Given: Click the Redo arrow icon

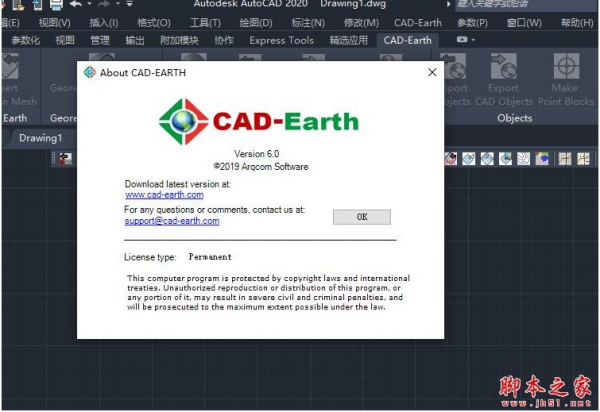Looking at the screenshot, I should [104, 4].
